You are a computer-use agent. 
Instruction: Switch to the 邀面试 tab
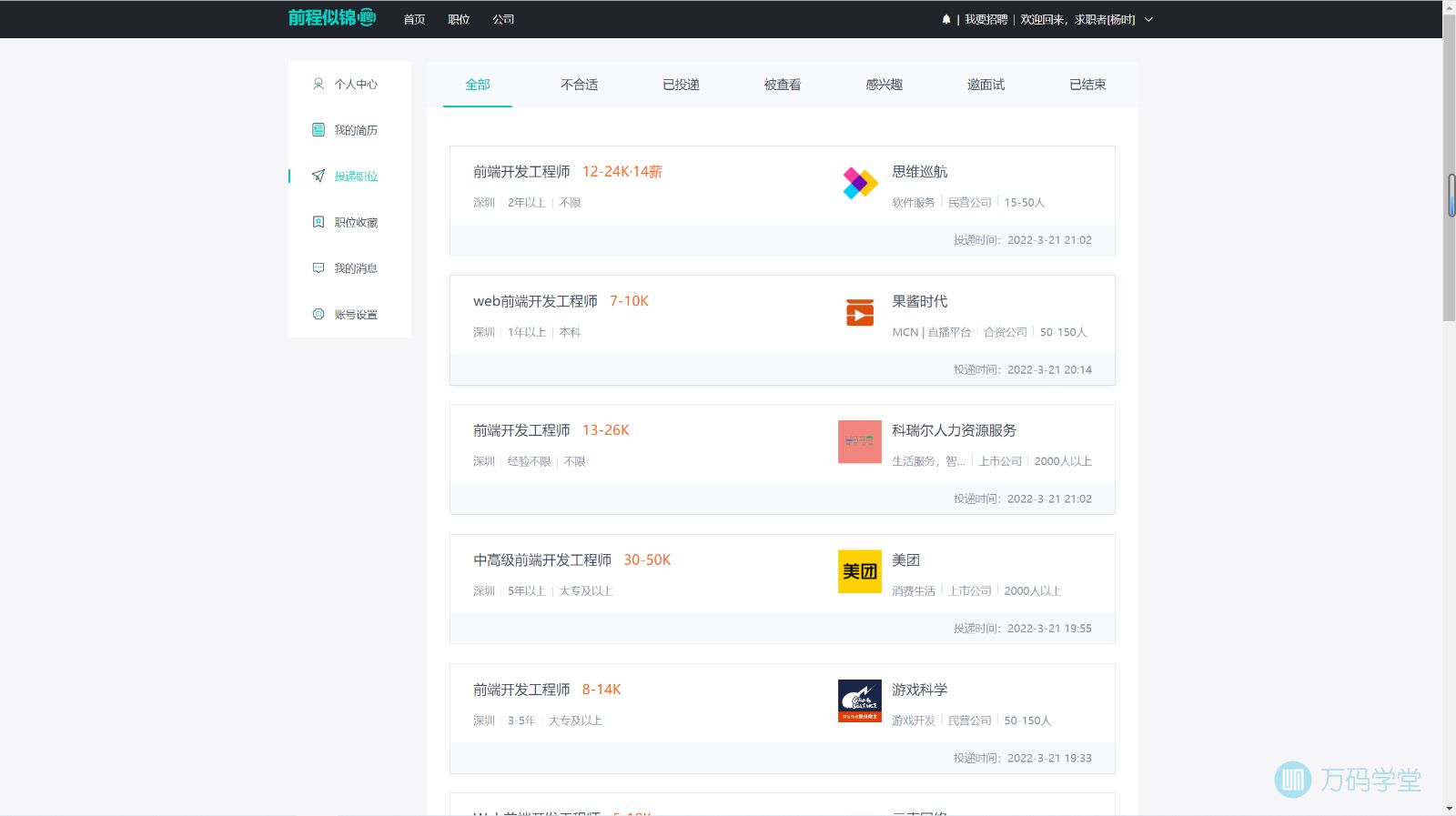[986, 85]
